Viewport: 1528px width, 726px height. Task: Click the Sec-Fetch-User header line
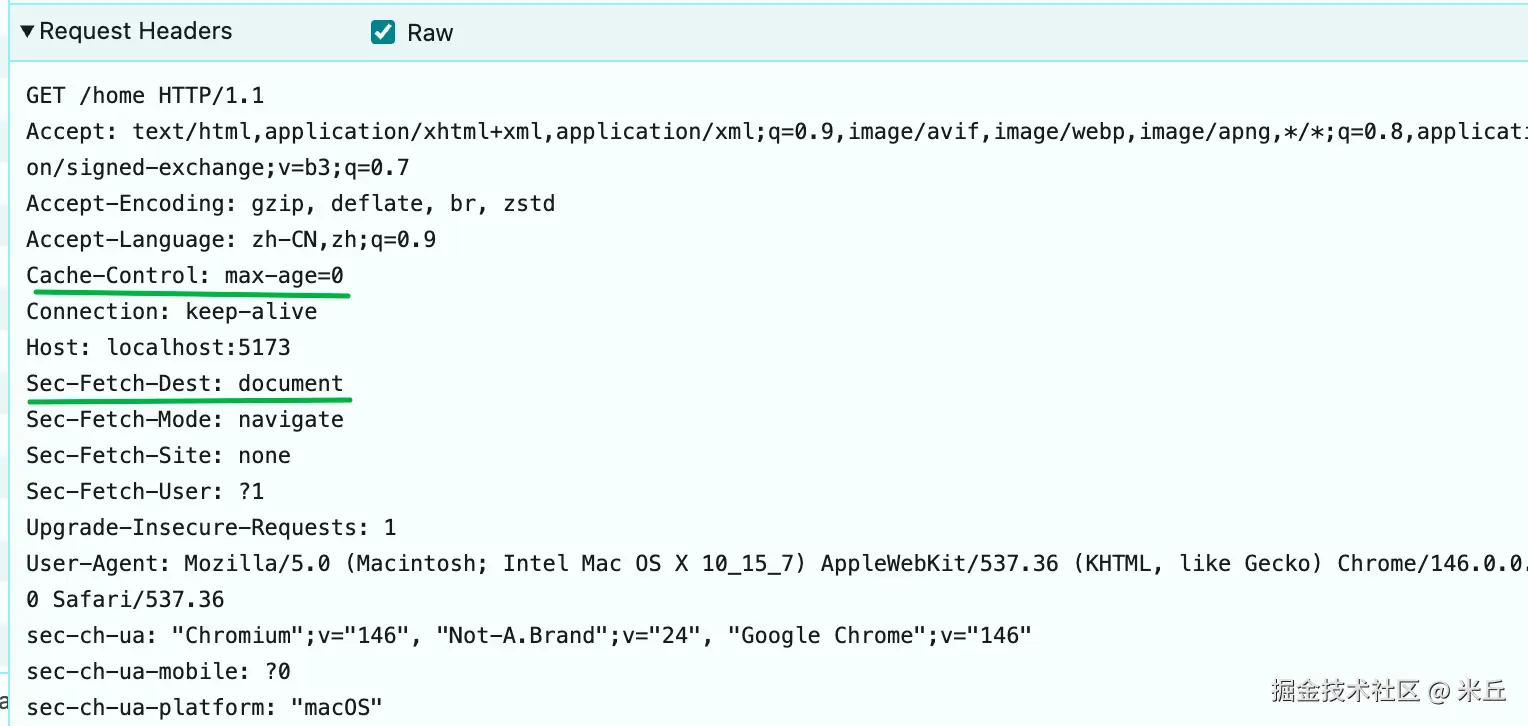[145, 492]
